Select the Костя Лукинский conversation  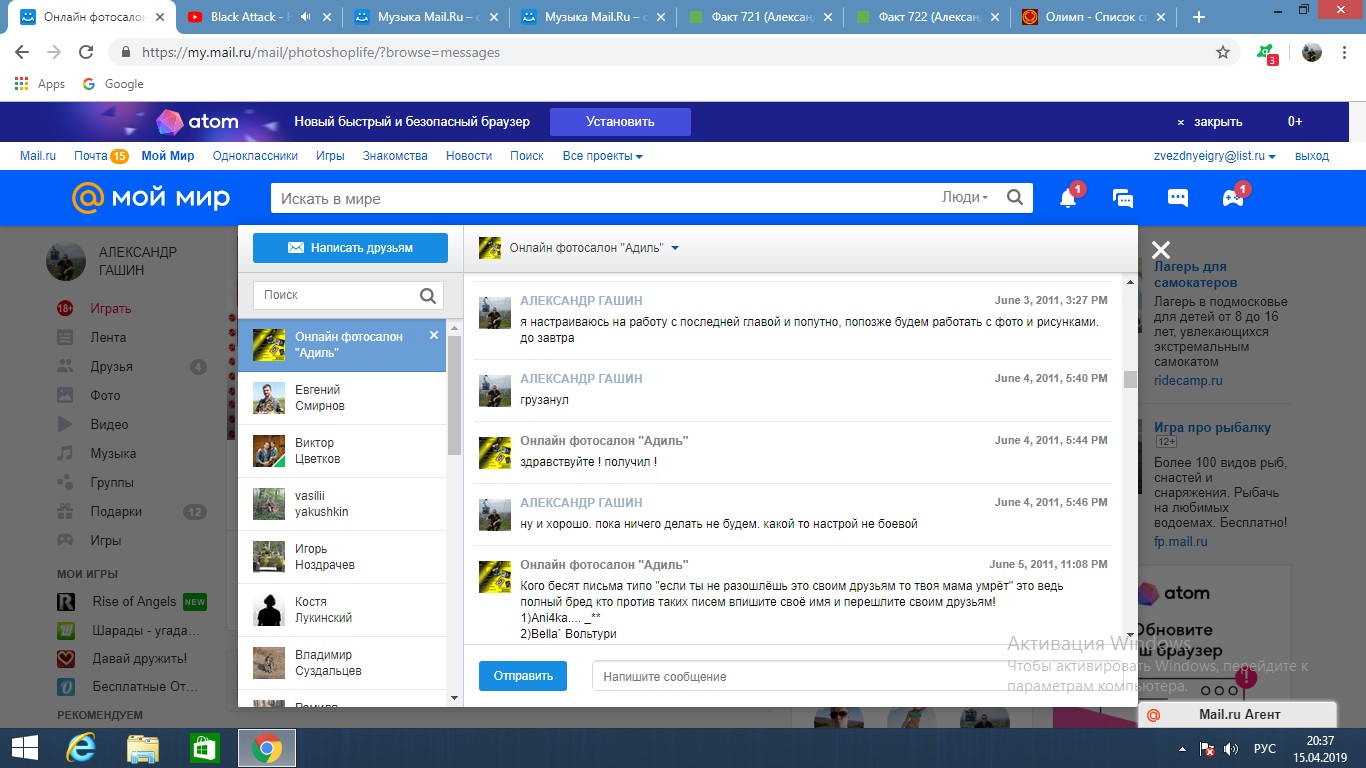[342, 610]
